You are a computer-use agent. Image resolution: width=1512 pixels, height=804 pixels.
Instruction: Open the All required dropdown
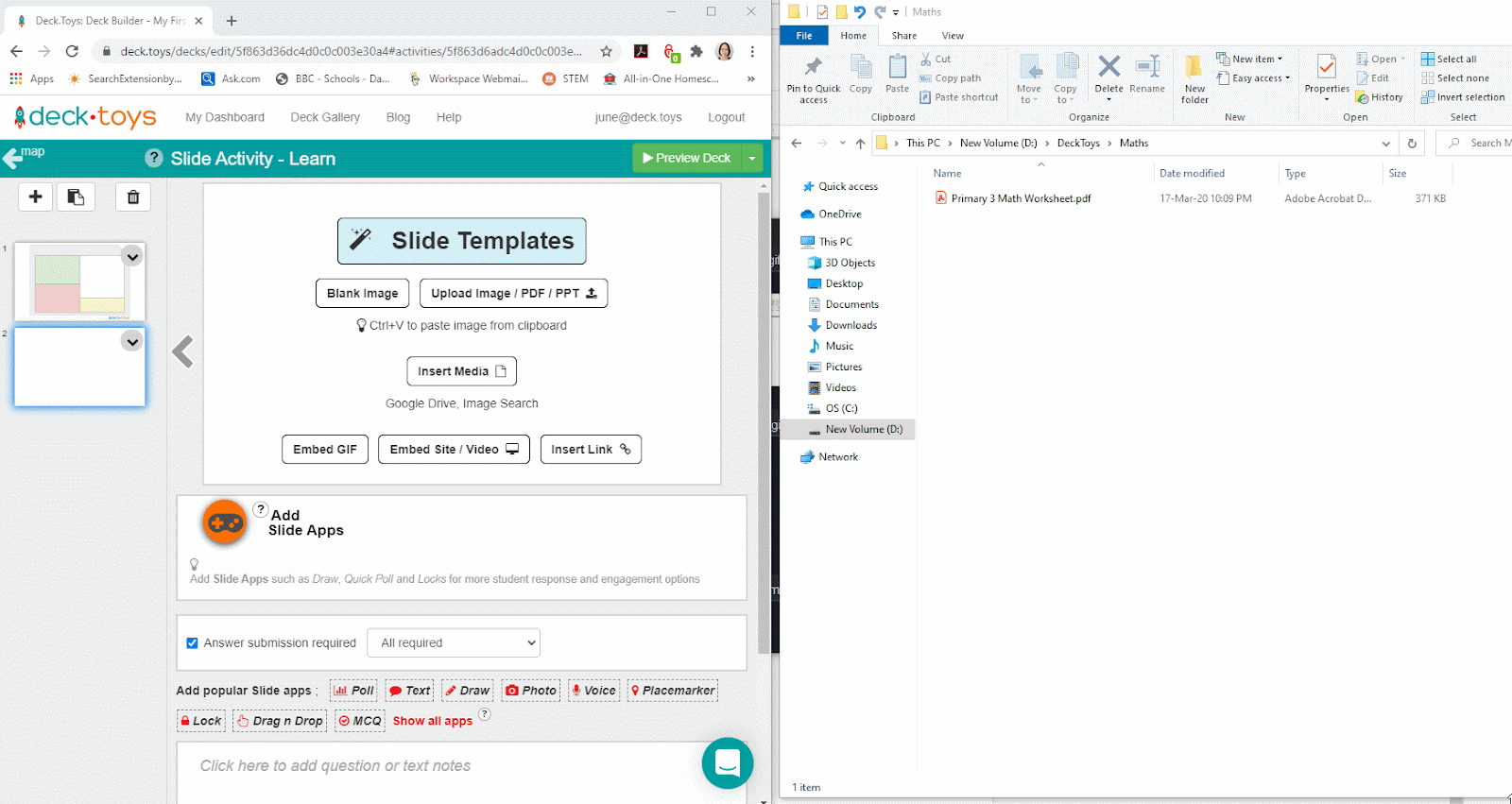[454, 643]
